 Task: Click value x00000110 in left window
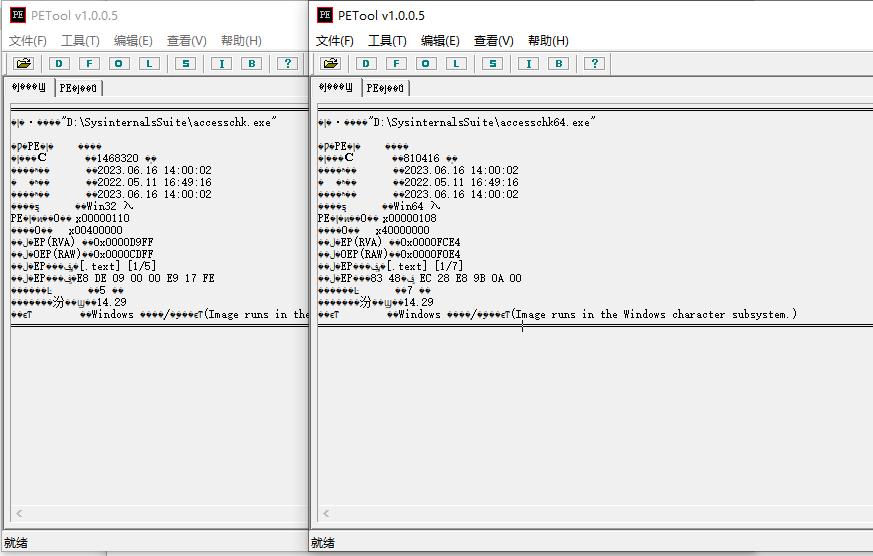click(102, 218)
